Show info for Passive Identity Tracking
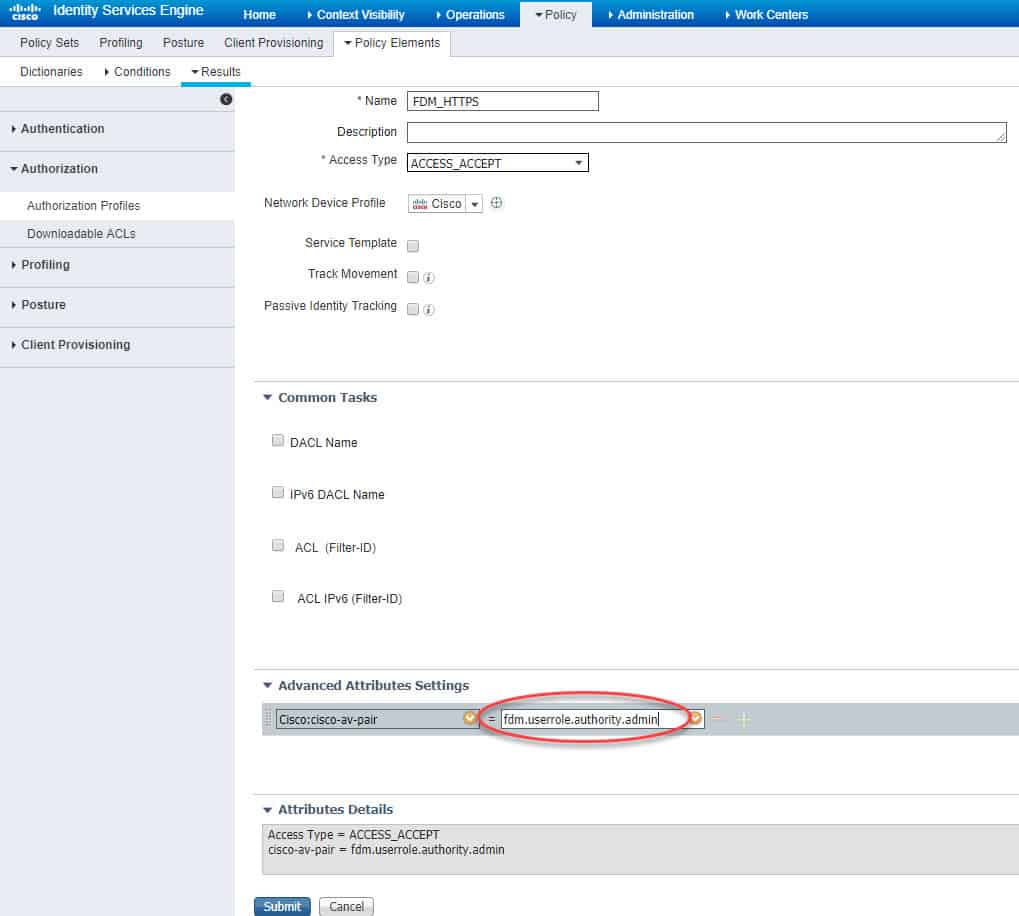This screenshot has width=1019, height=916. coord(429,310)
